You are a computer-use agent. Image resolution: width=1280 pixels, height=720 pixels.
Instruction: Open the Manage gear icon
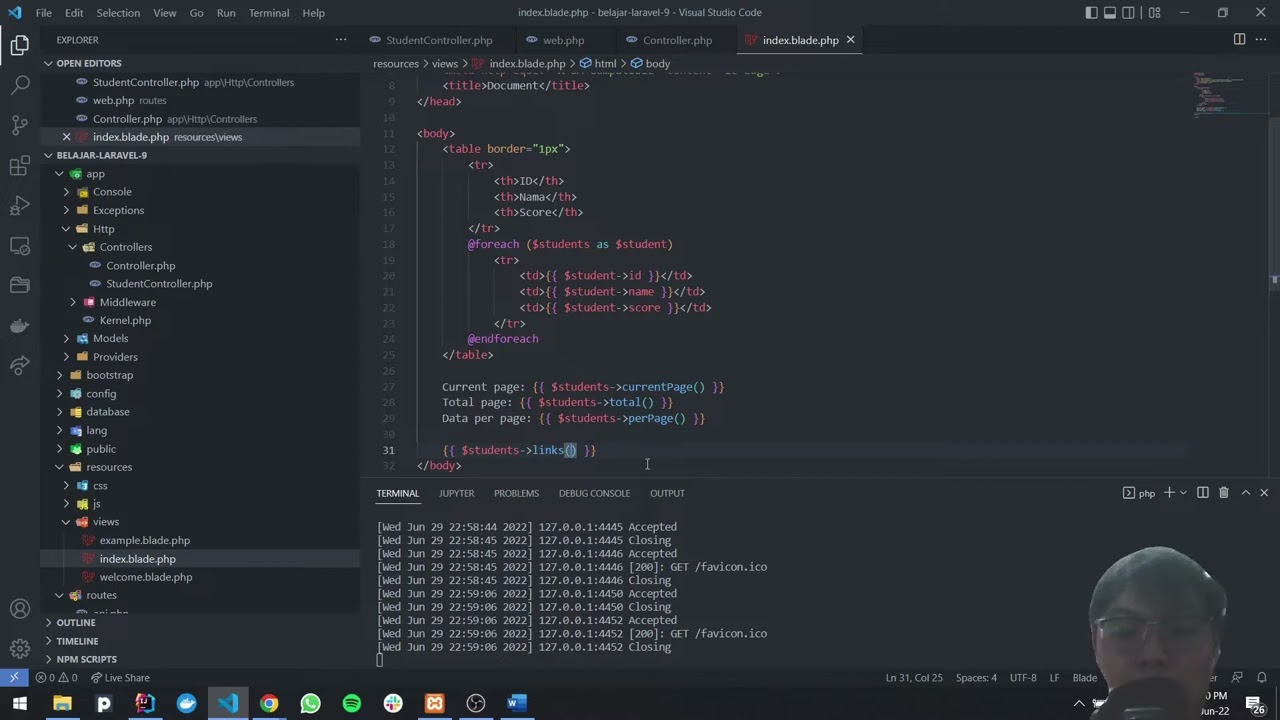tap(20, 649)
